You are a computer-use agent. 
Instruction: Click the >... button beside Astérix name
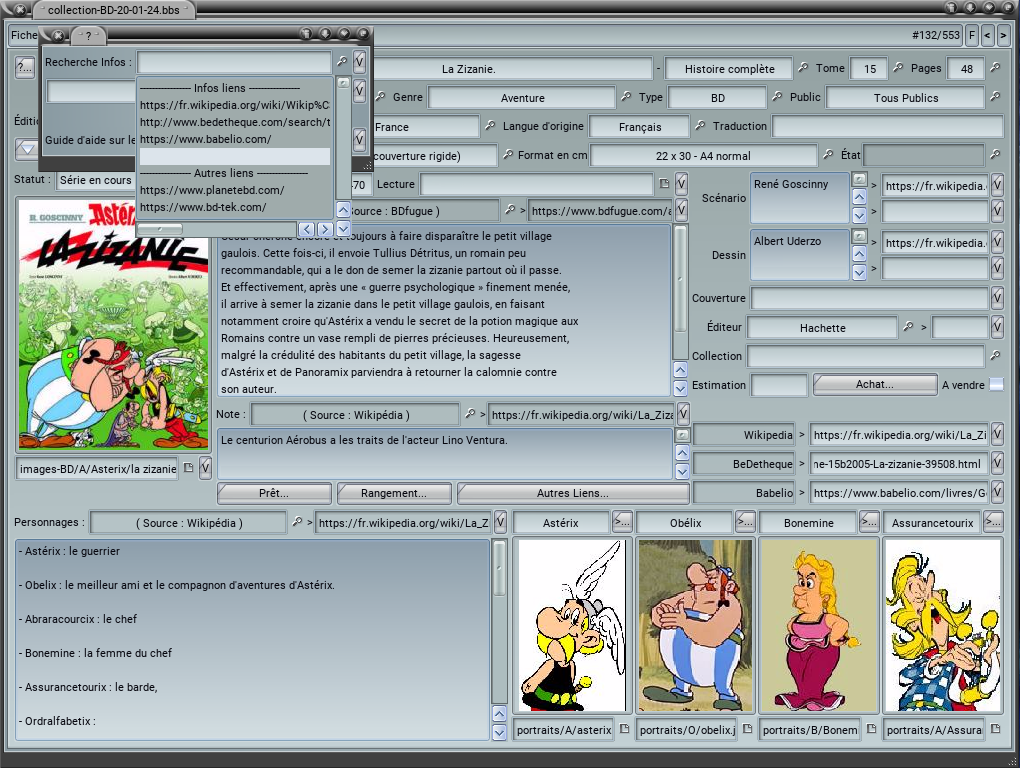[x=622, y=520]
